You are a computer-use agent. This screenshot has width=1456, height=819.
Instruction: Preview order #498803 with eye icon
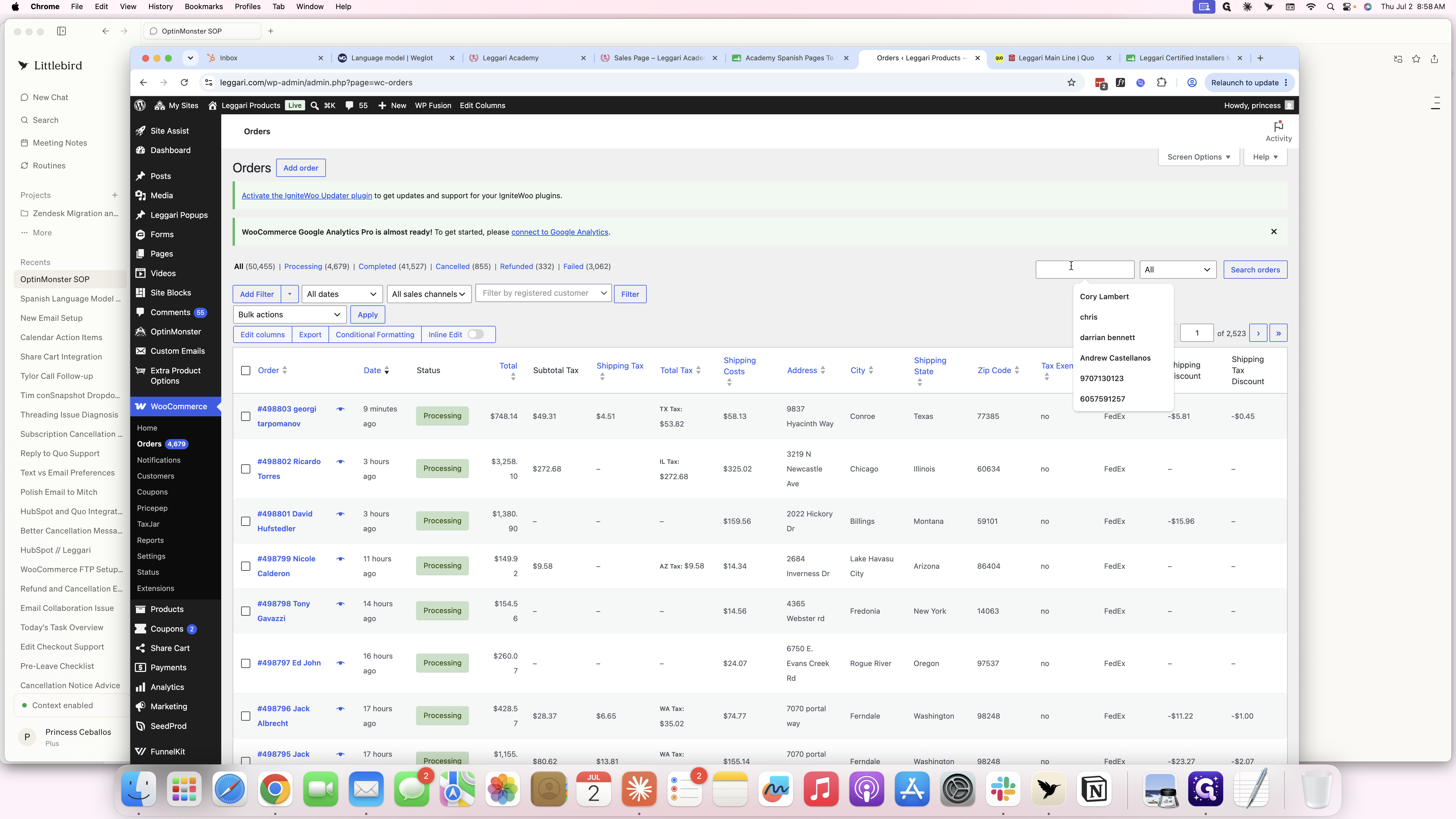pos(340,409)
